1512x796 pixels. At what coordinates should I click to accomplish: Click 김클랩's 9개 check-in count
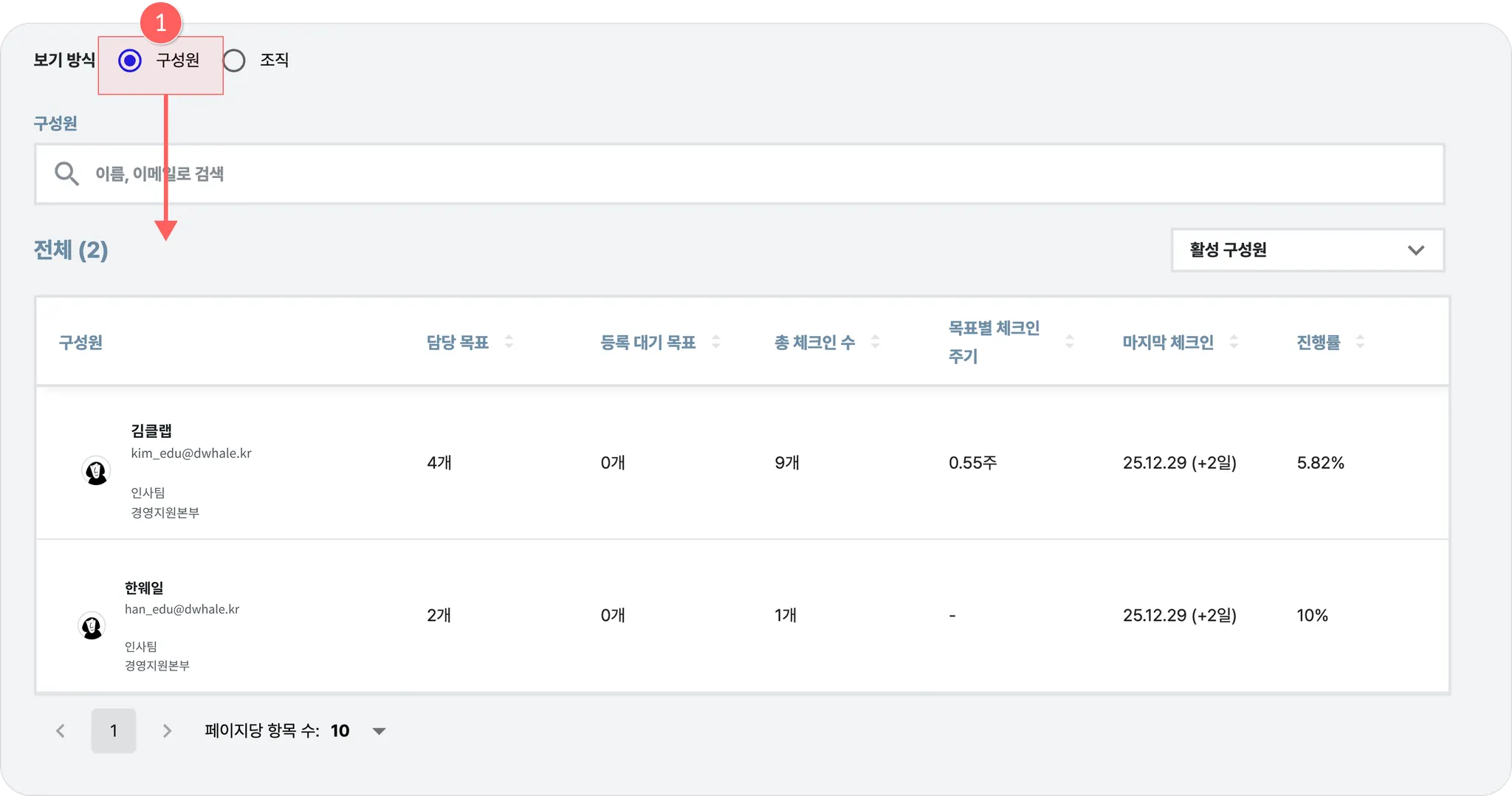click(x=787, y=463)
